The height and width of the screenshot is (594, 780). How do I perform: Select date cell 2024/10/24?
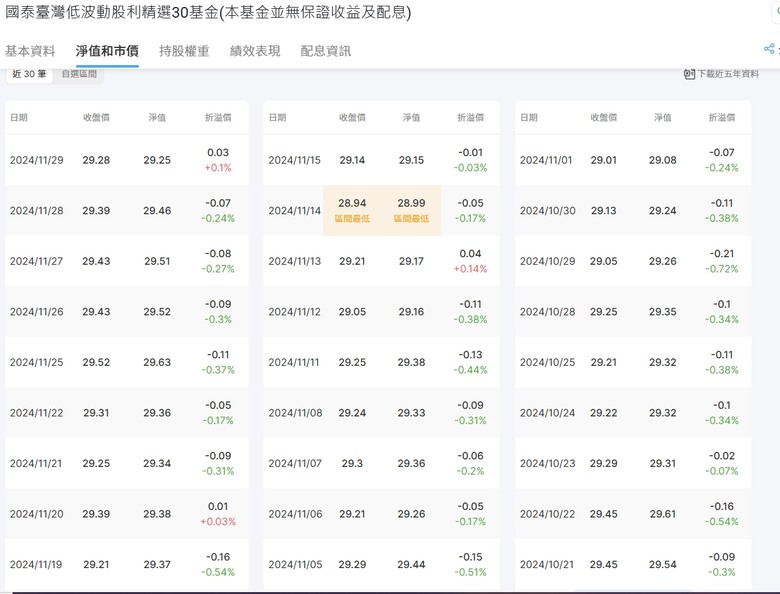547,413
